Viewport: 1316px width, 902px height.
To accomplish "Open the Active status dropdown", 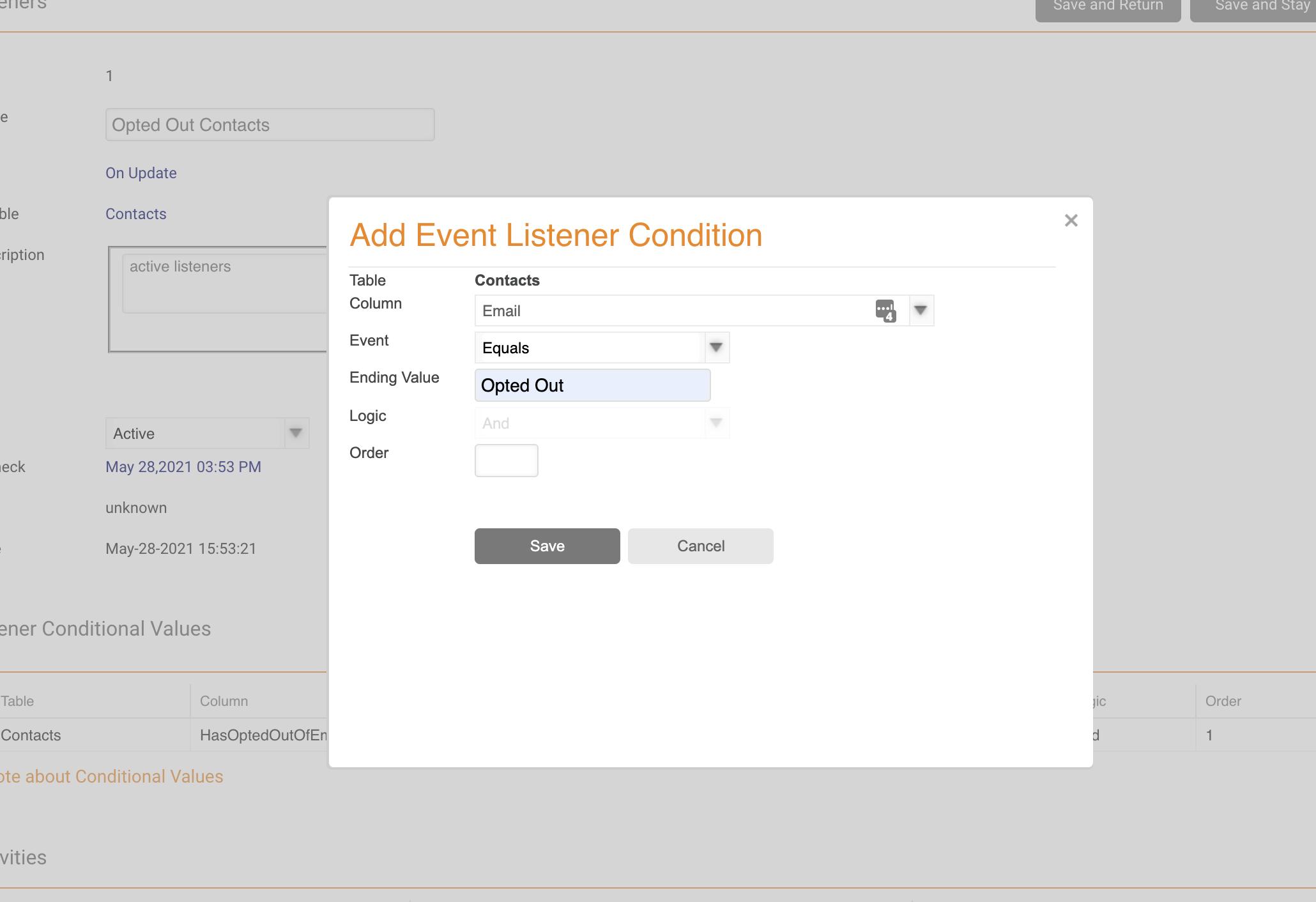I will (x=207, y=434).
